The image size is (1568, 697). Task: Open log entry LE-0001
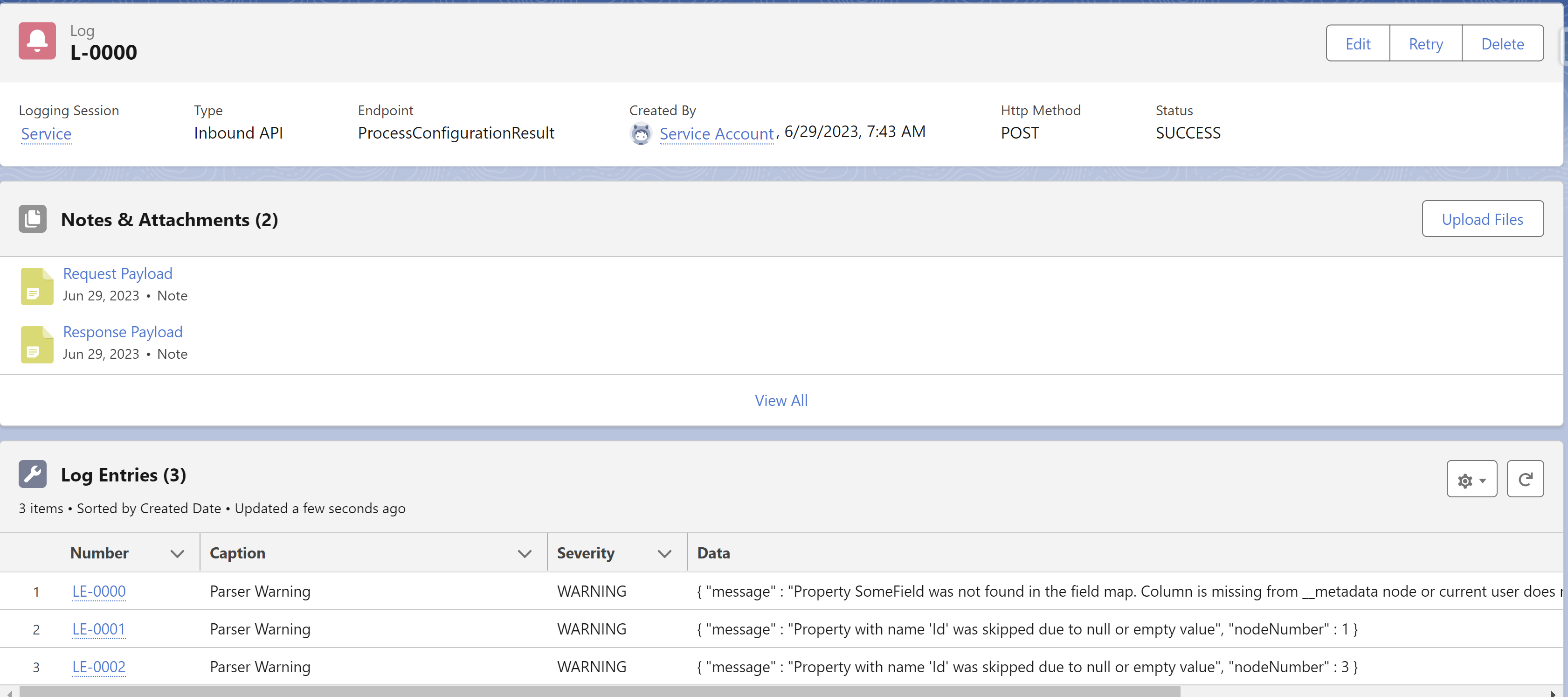coord(98,629)
